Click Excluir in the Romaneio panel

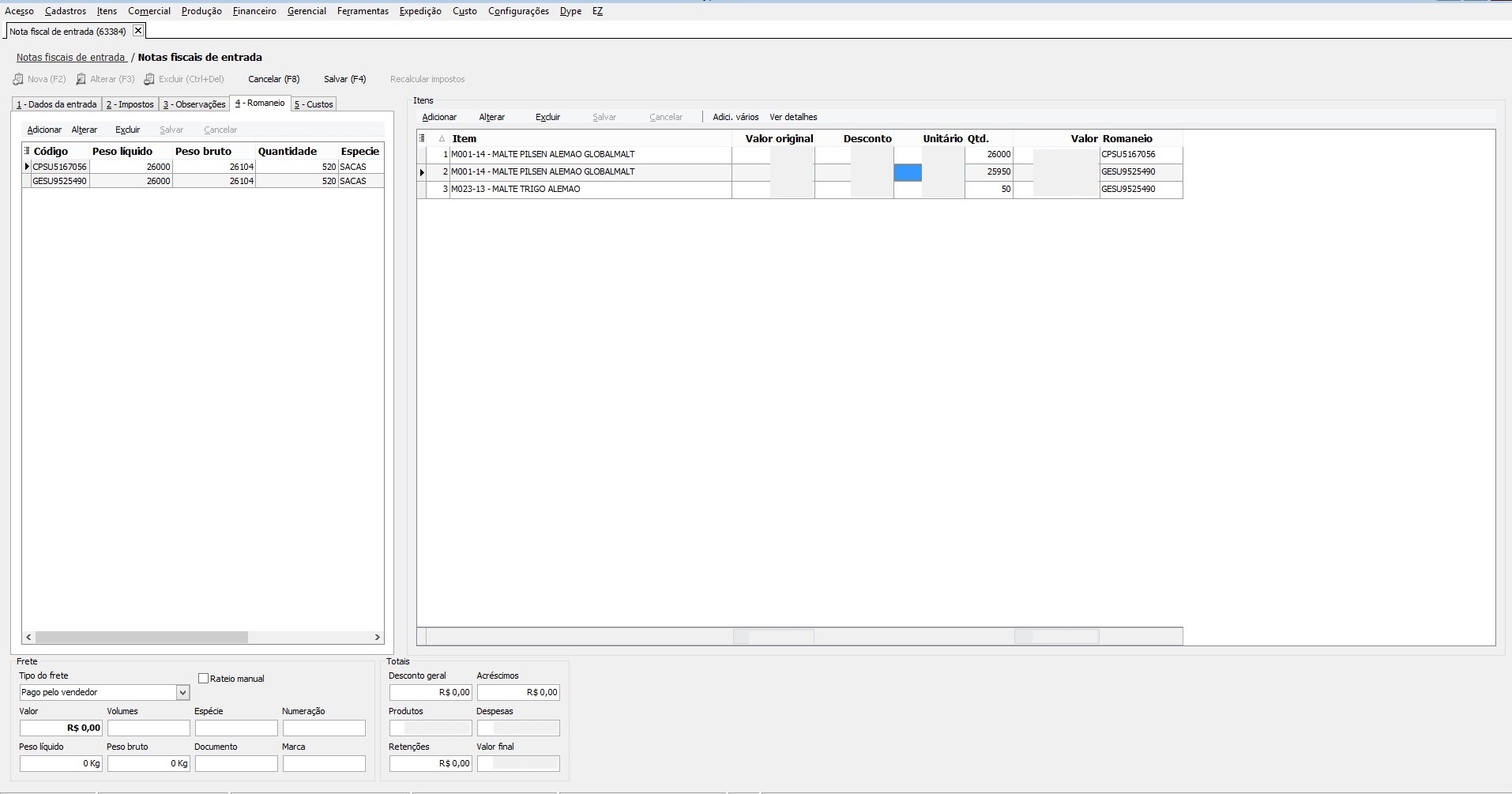[127, 130]
